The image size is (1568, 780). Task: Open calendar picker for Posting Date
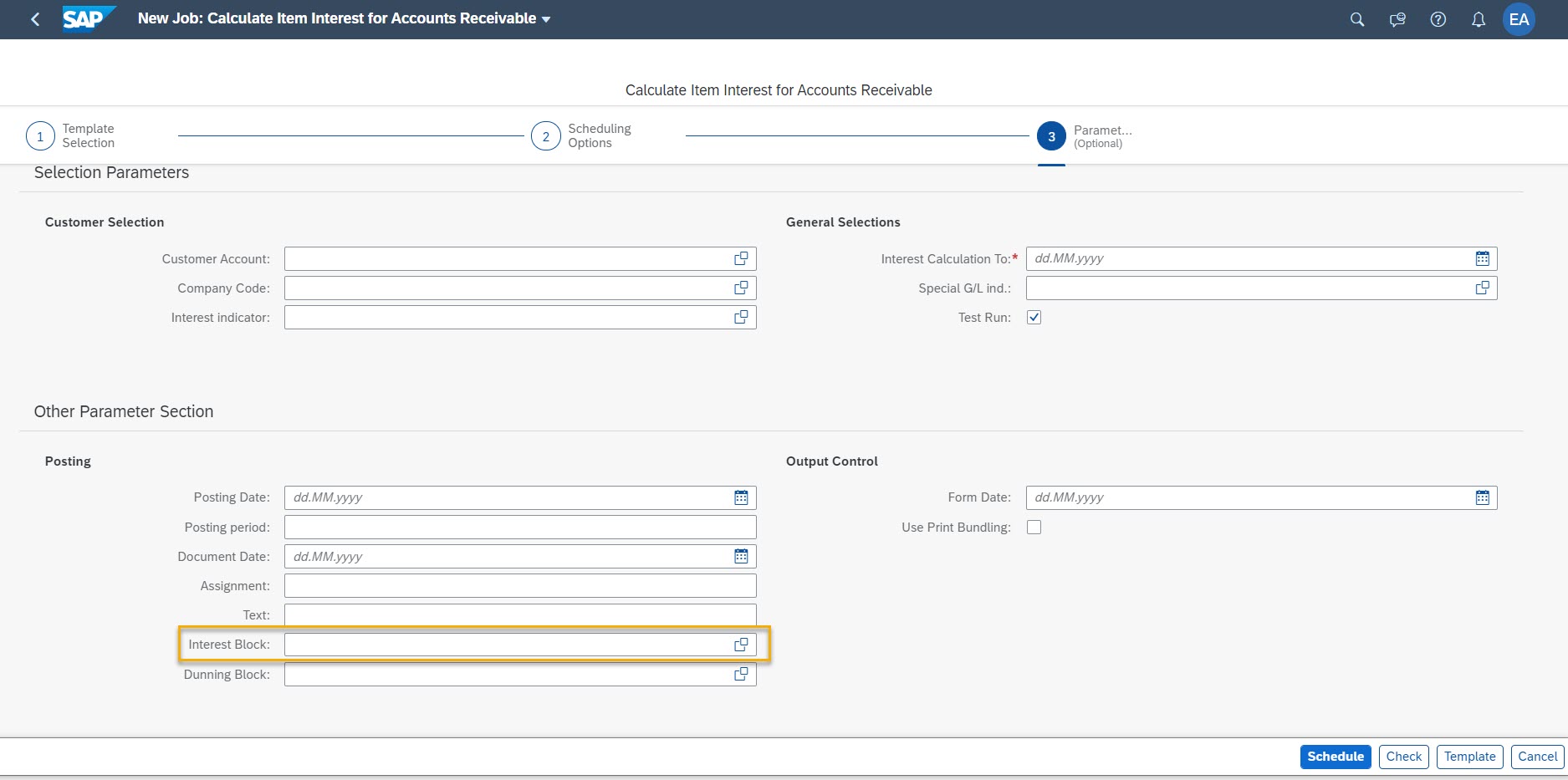741,497
